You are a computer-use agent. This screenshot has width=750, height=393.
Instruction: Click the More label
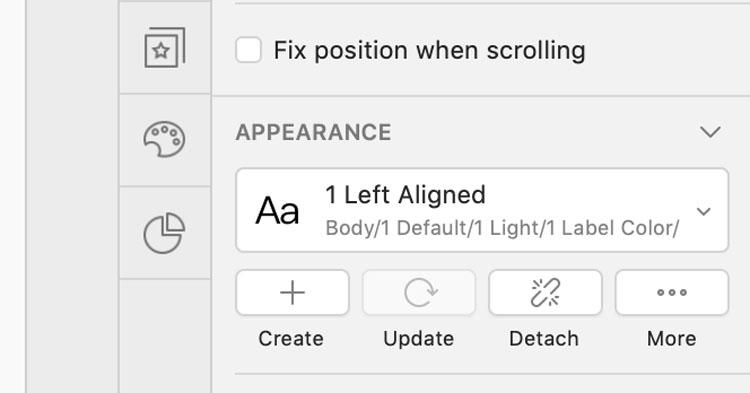(x=672, y=338)
